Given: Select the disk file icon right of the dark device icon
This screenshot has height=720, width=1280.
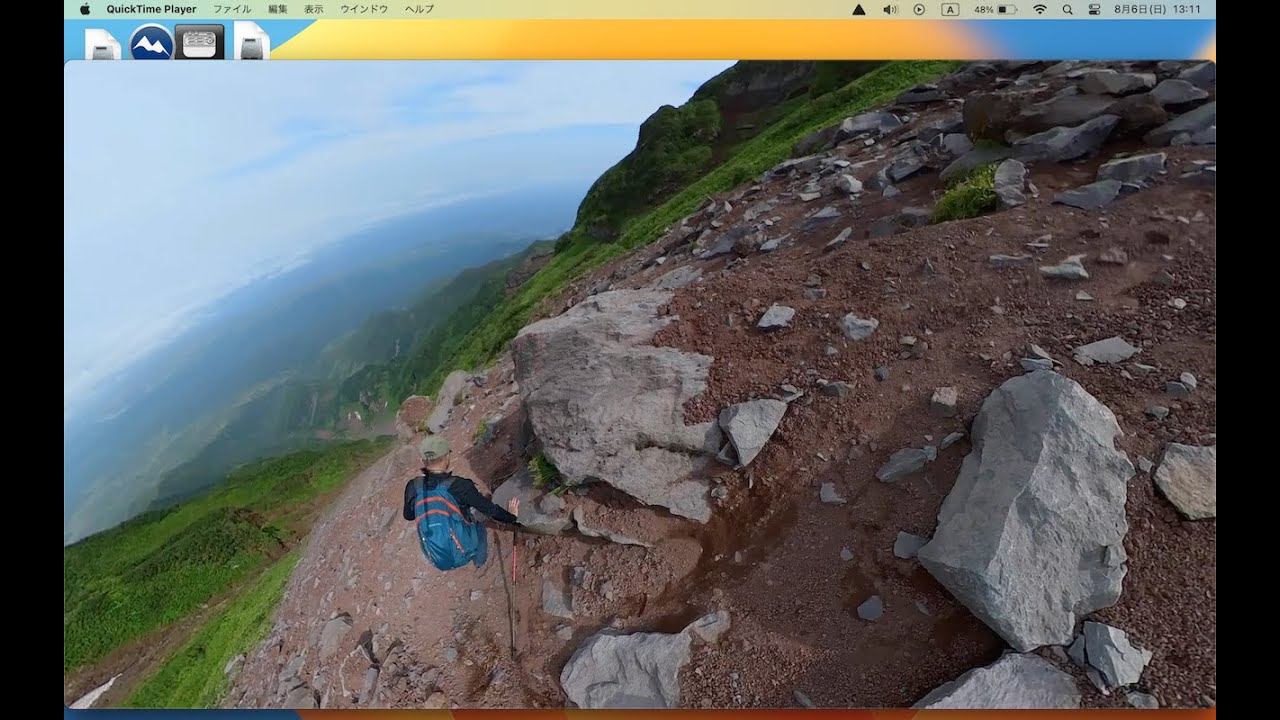Looking at the screenshot, I should [x=252, y=42].
